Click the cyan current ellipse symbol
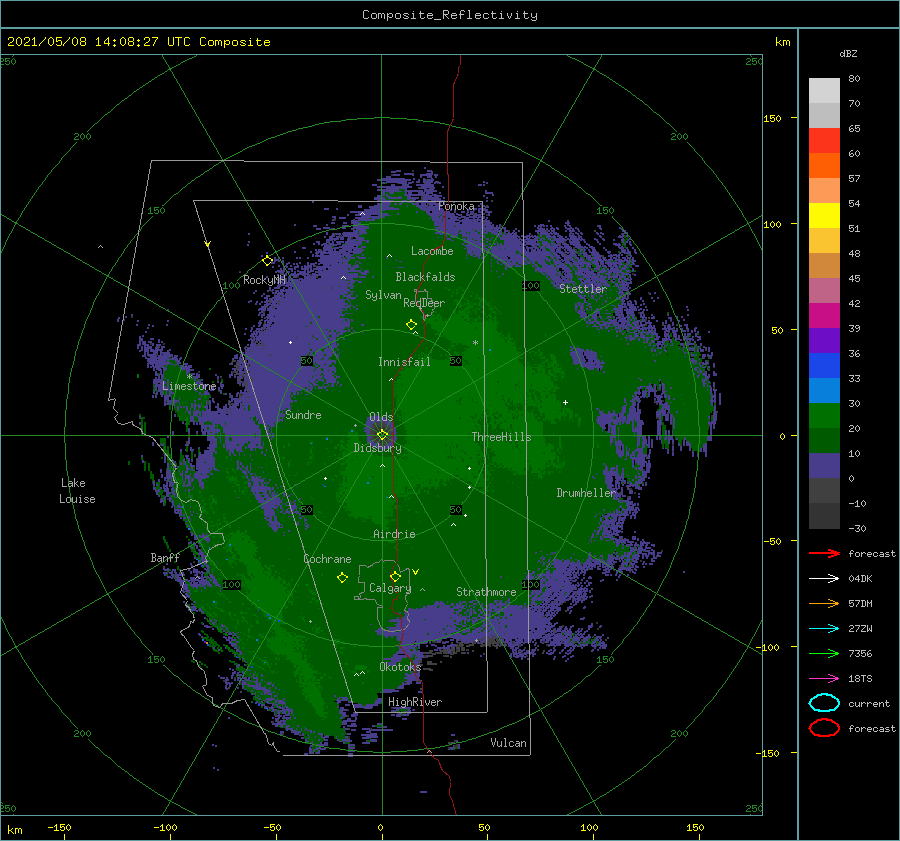The image size is (900, 841). [x=824, y=703]
